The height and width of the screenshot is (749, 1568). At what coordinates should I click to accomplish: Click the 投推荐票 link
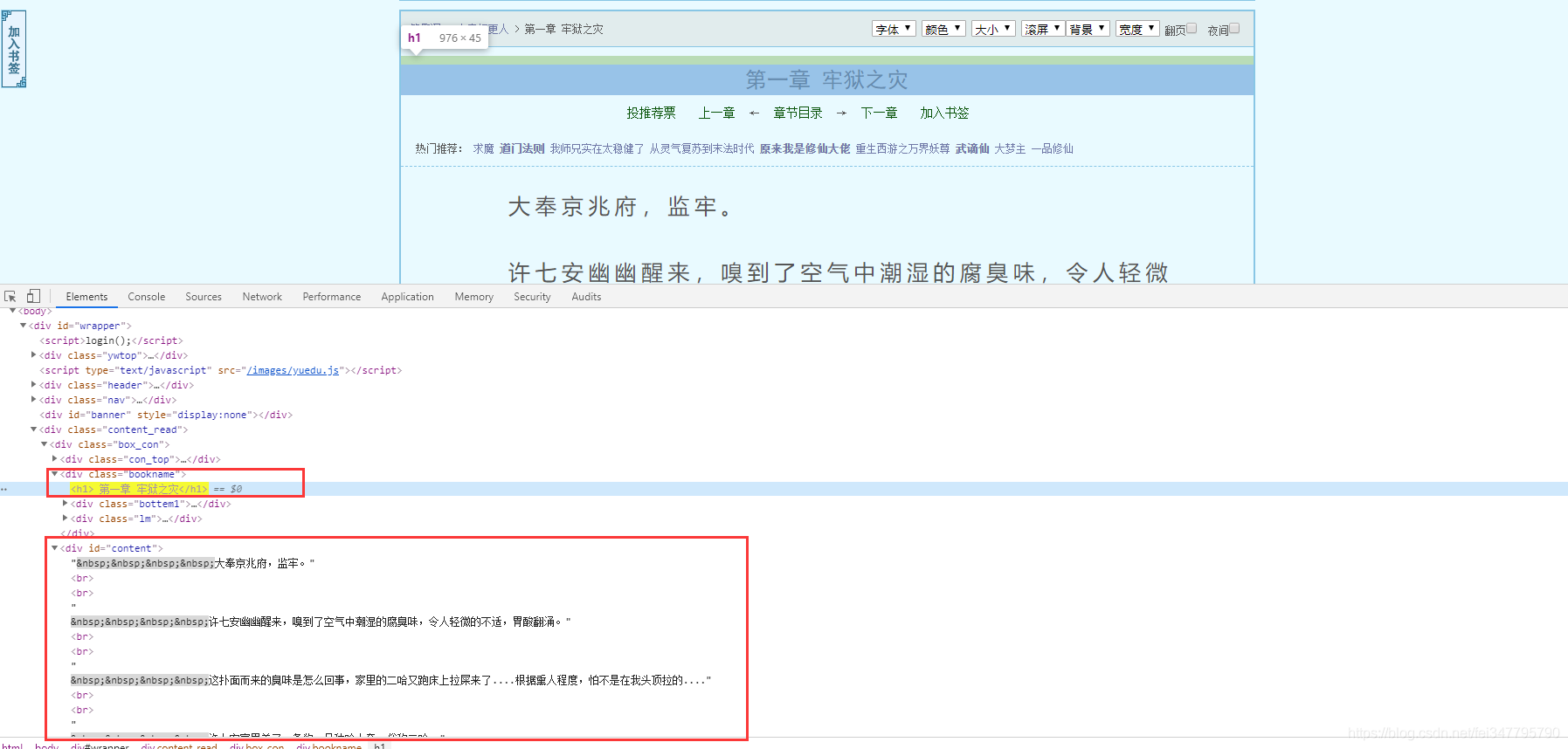click(651, 113)
